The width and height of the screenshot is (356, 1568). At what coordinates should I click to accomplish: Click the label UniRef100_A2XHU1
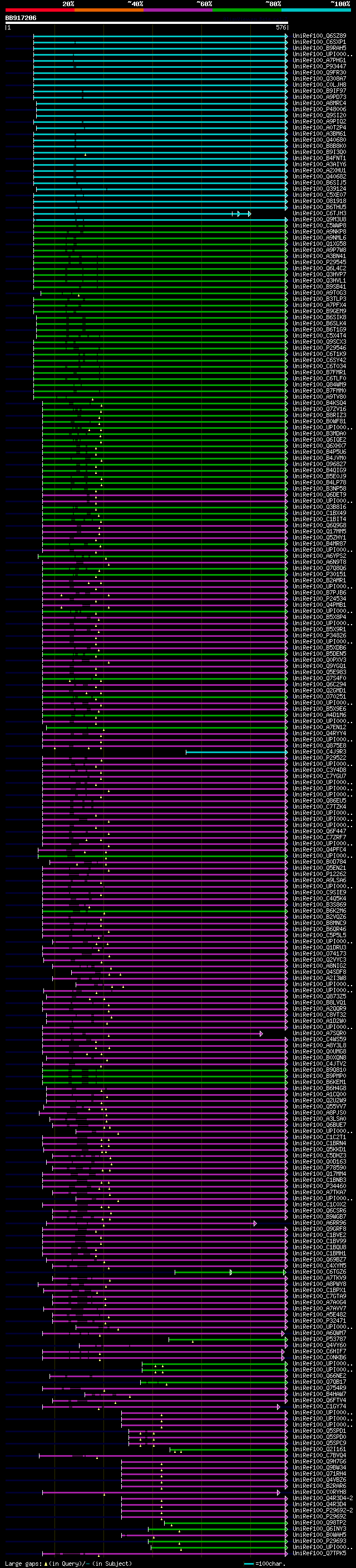point(319,170)
